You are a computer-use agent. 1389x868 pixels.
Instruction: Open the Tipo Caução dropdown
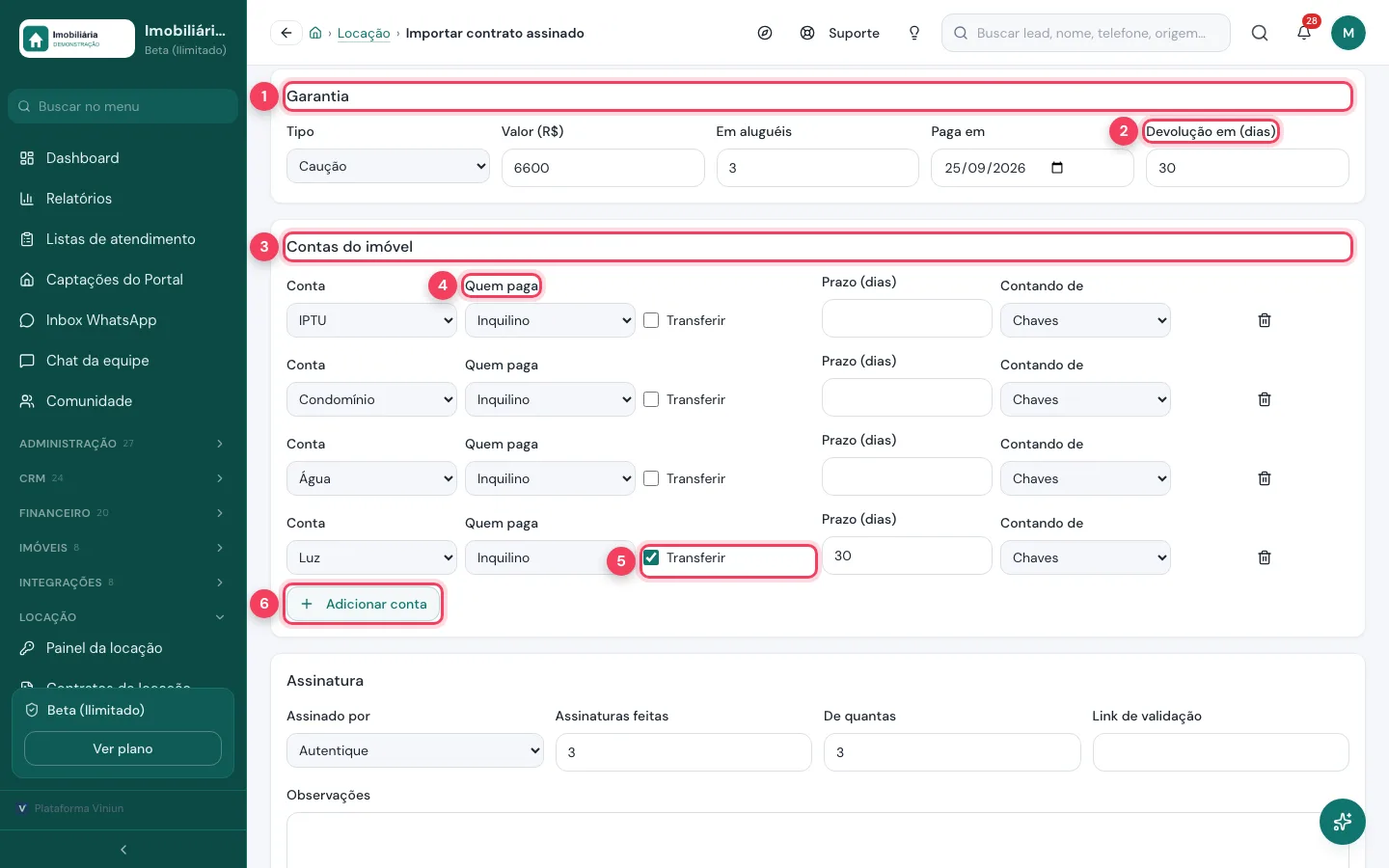click(388, 166)
